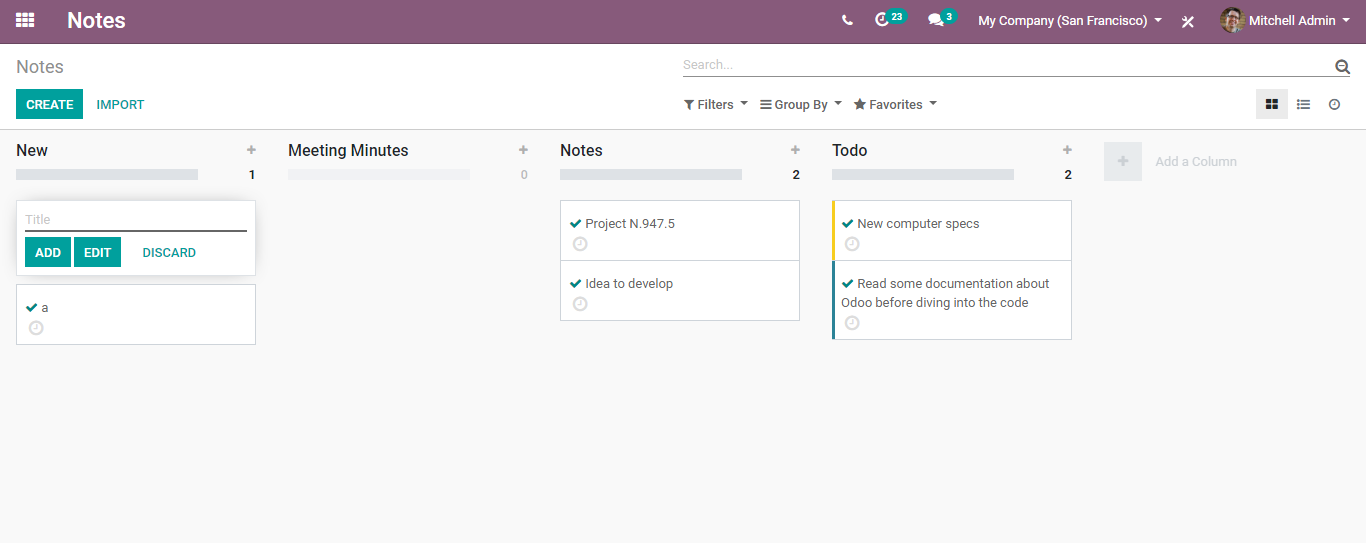The image size is (1366, 543).
Task: Click record count 2 in Todo column
Action: 1068,175
